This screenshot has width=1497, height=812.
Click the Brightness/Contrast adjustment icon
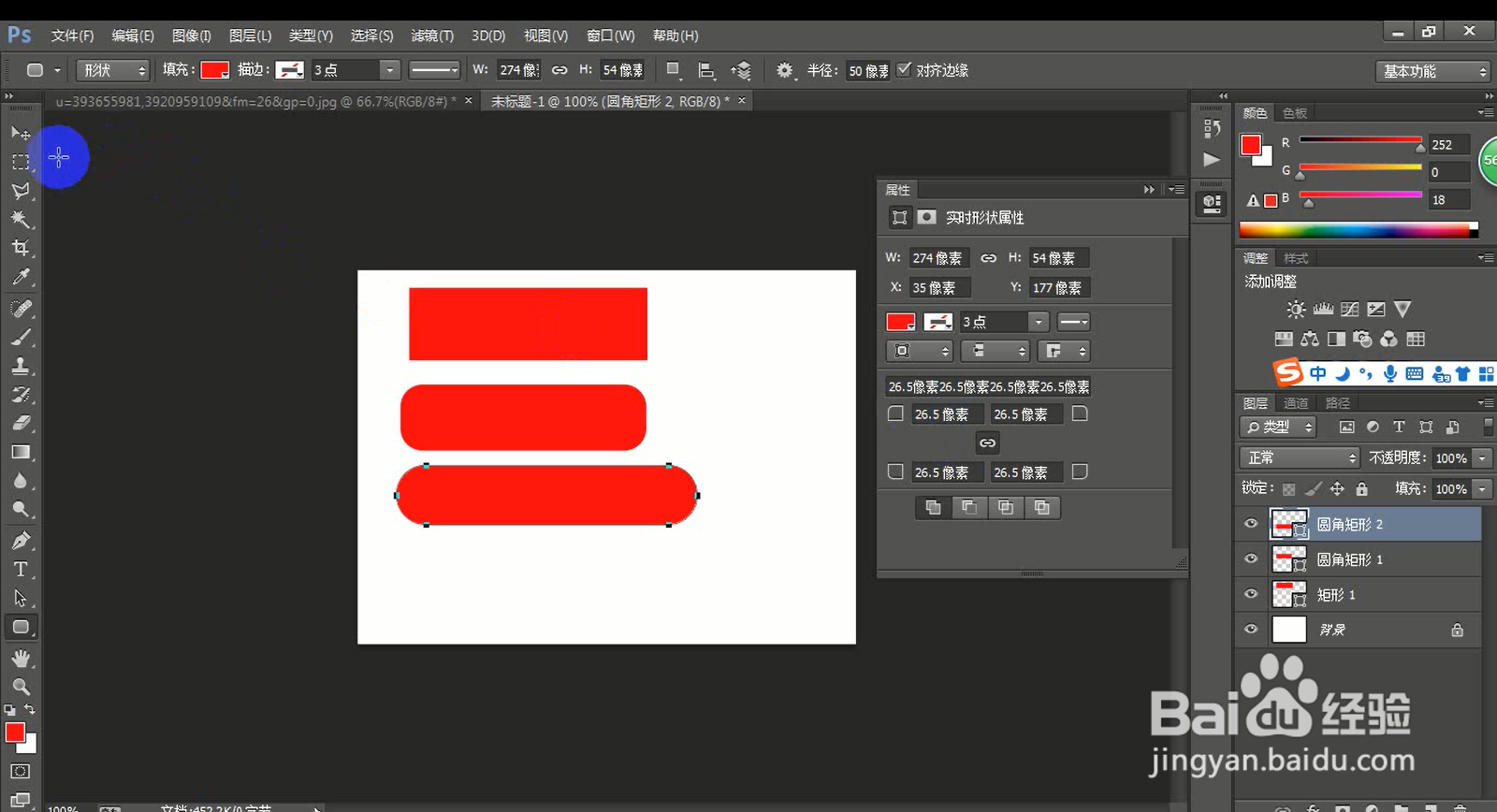[1296, 309]
